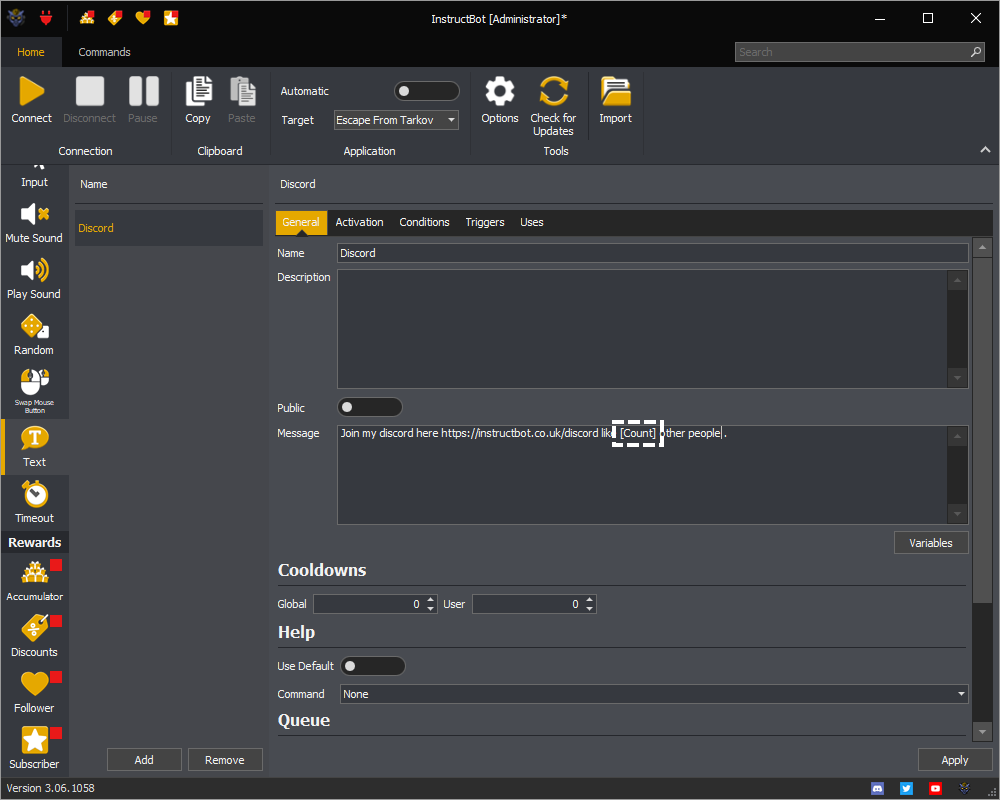Toggle the Use Default help switch

(372, 666)
